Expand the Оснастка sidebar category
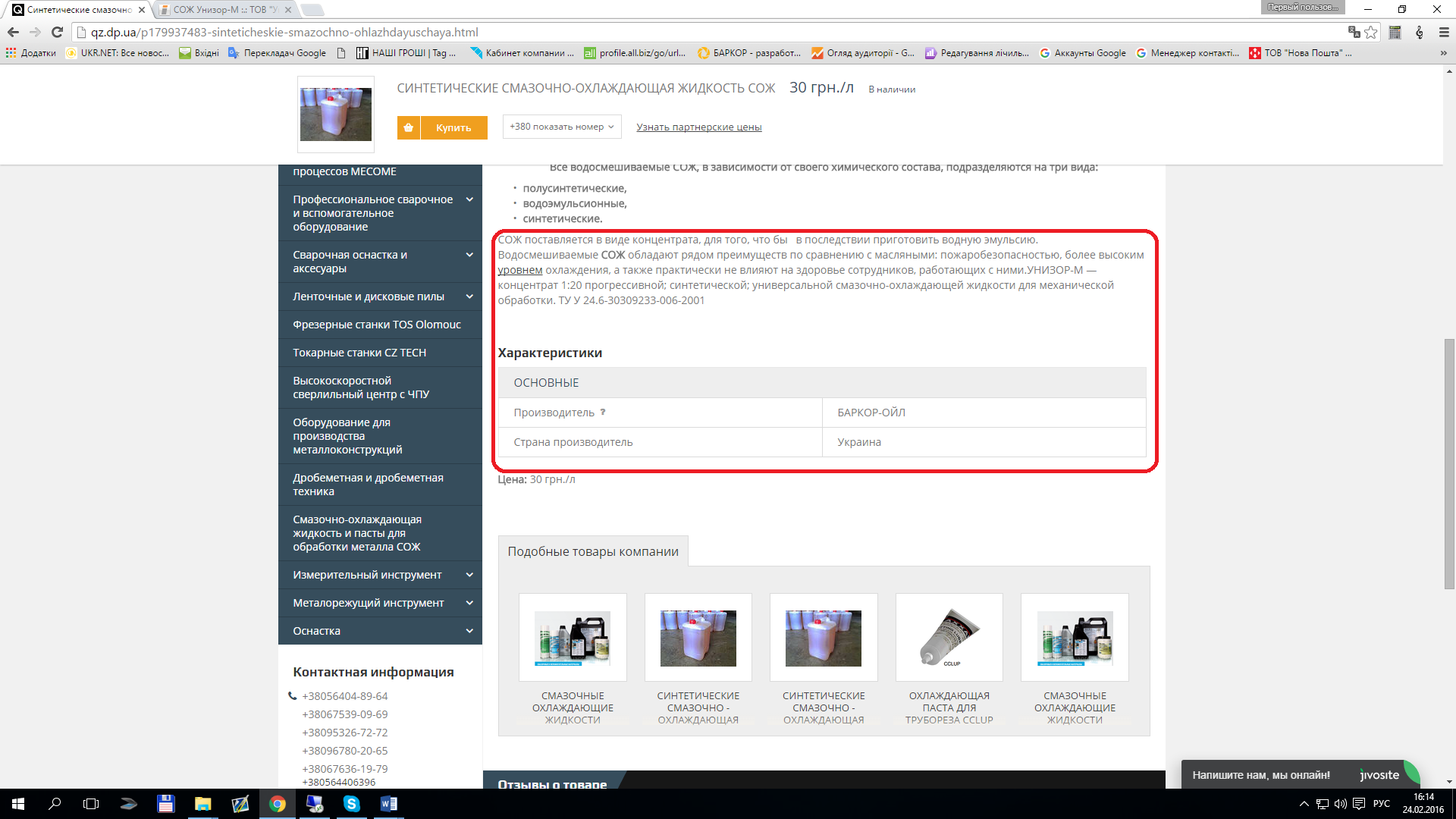Viewport: 1456px width, 819px height. (x=469, y=631)
